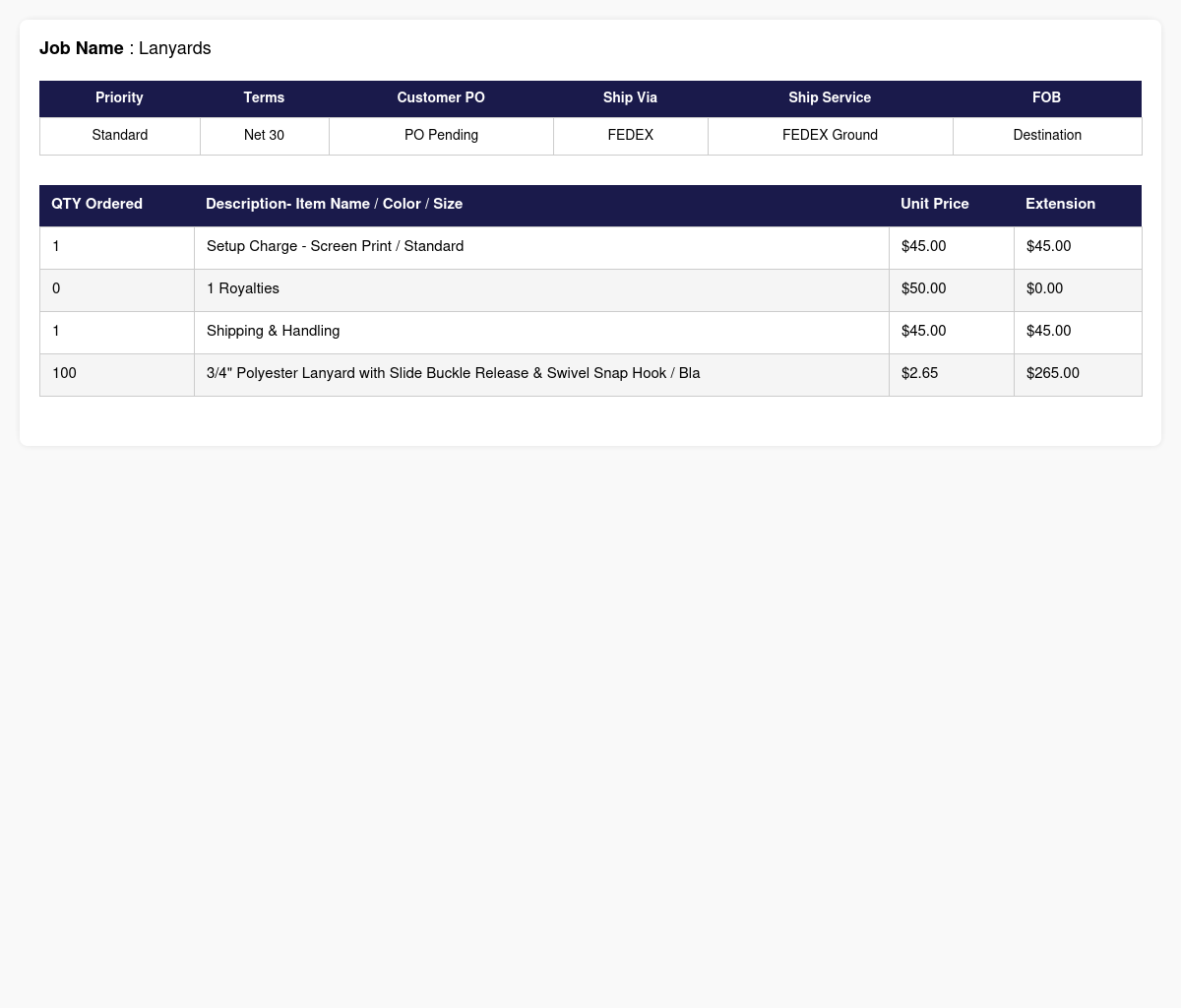The height and width of the screenshot is (1008, 1181).
Task: Click the Ship Service header
Action: click(831, 98)
